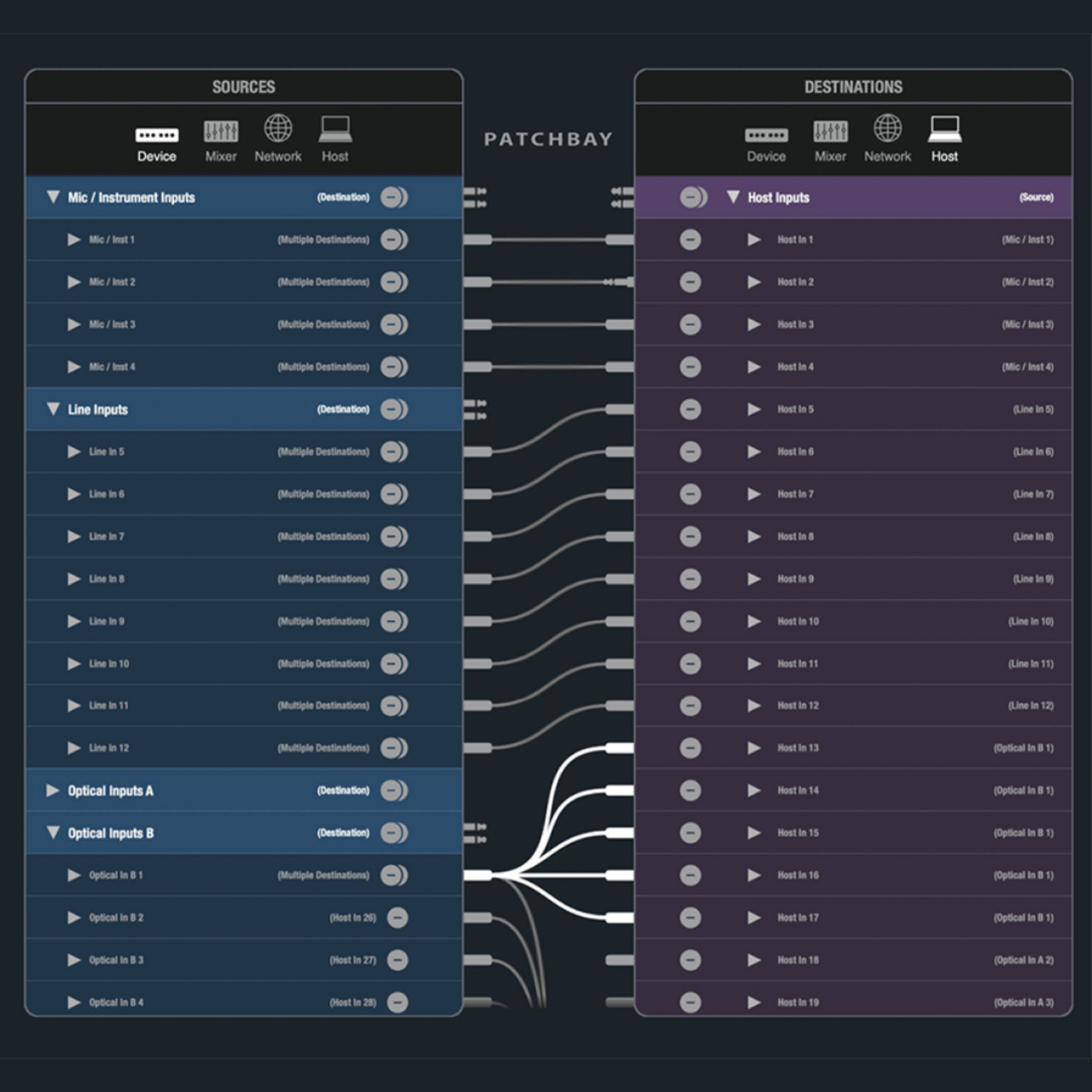This screenshot has height=1092, width=1092.
Task: Select the Mixer icon in Destinations panel
Action: [x=830, y=131]
